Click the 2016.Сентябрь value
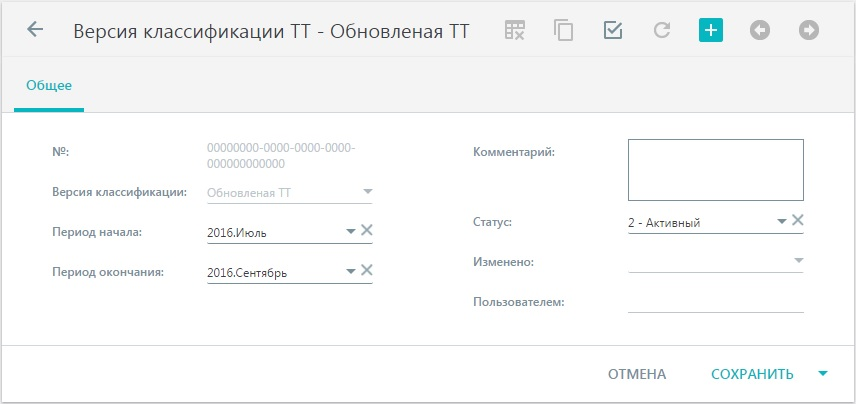The height and width of the screenshot is (404, 856). 247,273
